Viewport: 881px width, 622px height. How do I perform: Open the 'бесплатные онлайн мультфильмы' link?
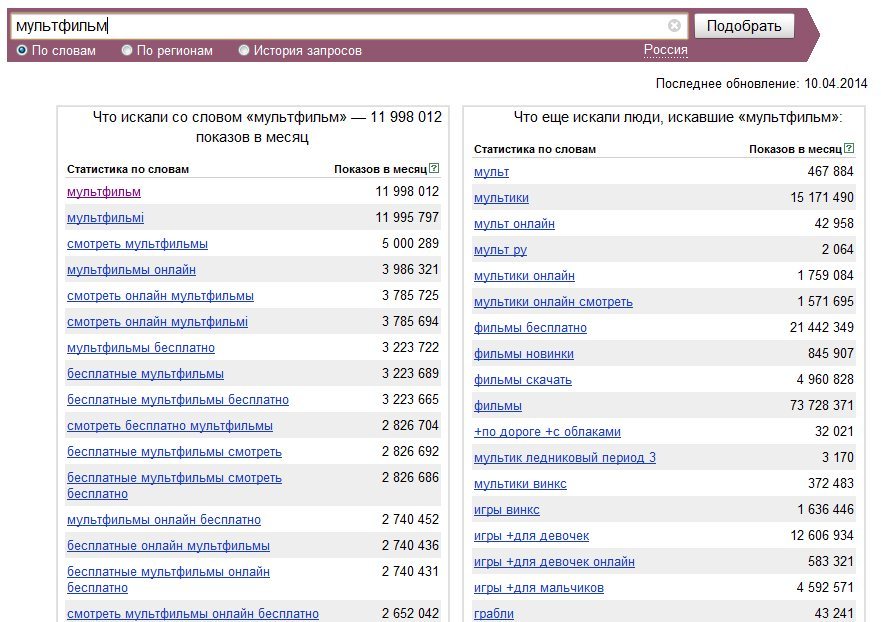pyautogui.click(x=168, y=546)
